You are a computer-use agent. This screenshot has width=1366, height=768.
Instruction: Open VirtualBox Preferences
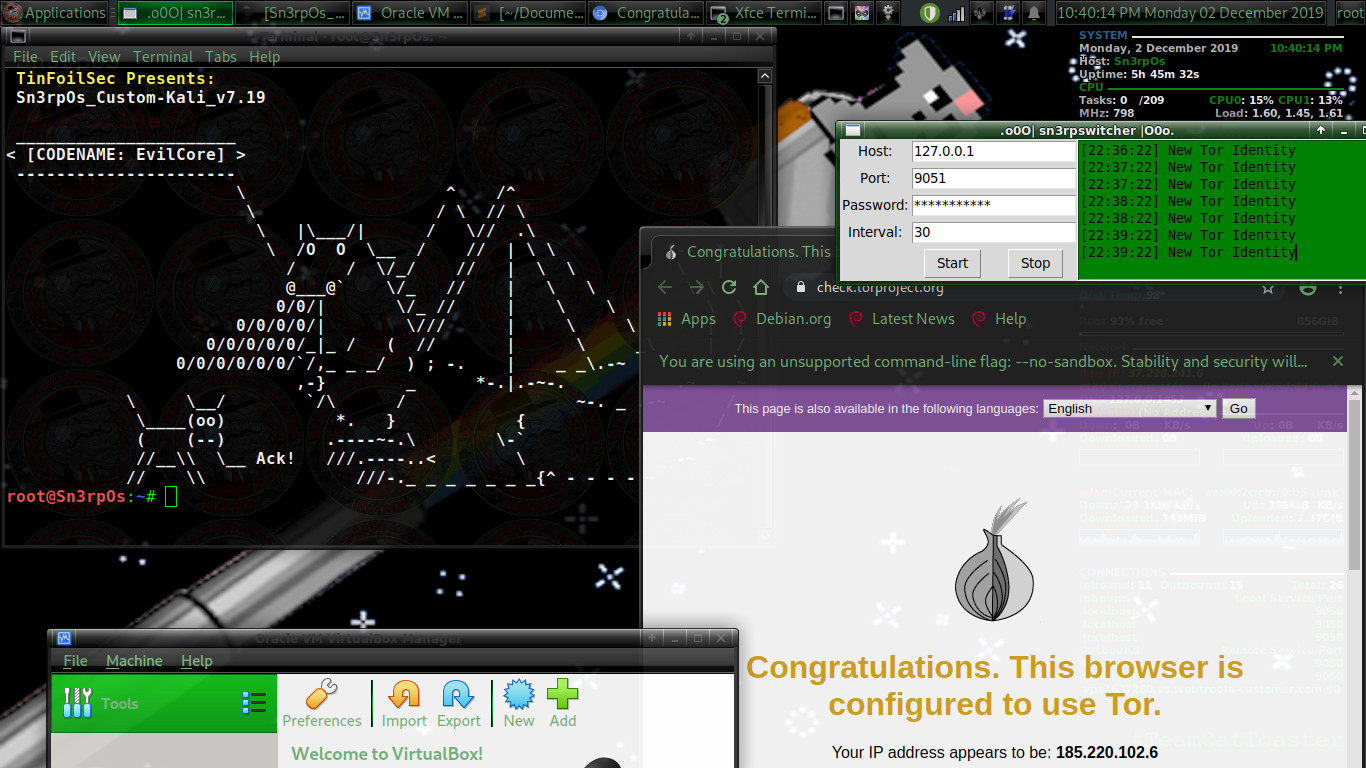(x=321, y=704)
